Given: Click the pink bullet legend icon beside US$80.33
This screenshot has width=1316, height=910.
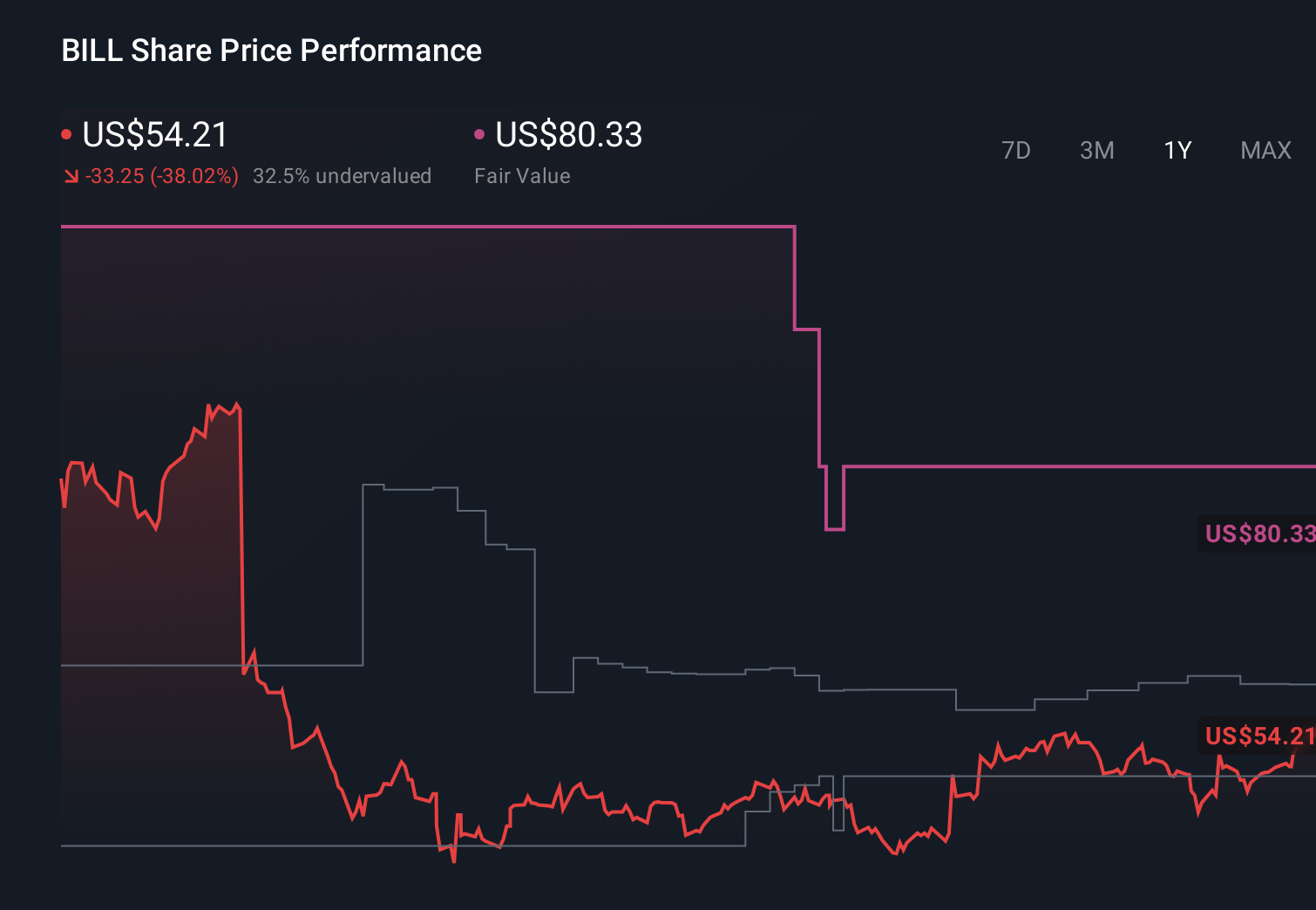Looking at the screenshot, I should [478, 132].
